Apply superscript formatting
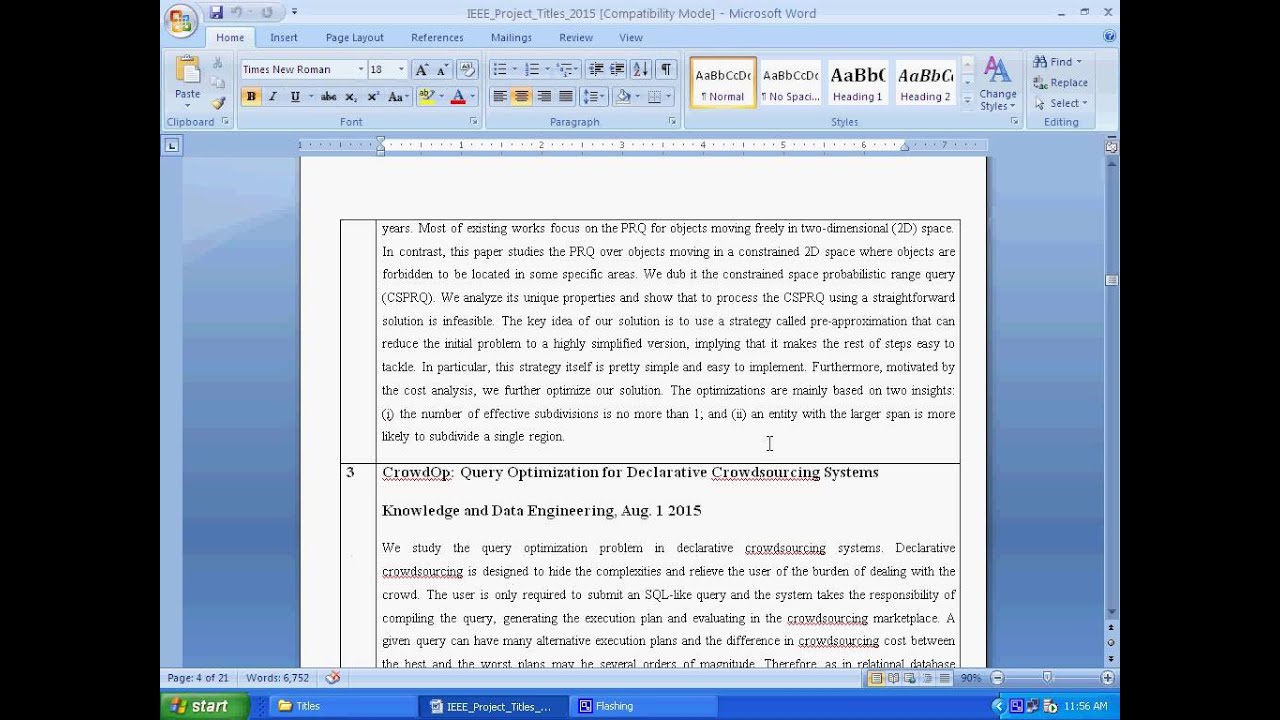 click(x=373, y=97)
